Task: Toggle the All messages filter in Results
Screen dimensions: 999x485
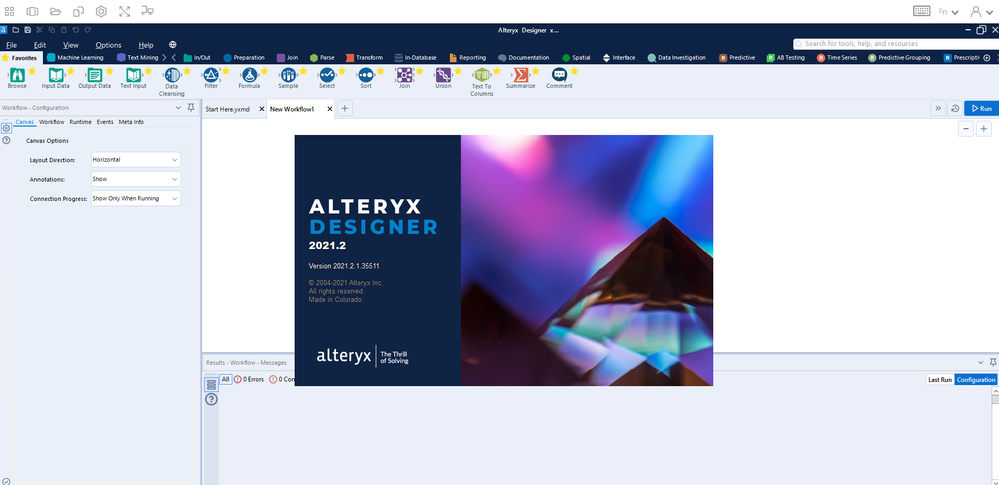Action: pyautogui.click(x=226, y=379)
